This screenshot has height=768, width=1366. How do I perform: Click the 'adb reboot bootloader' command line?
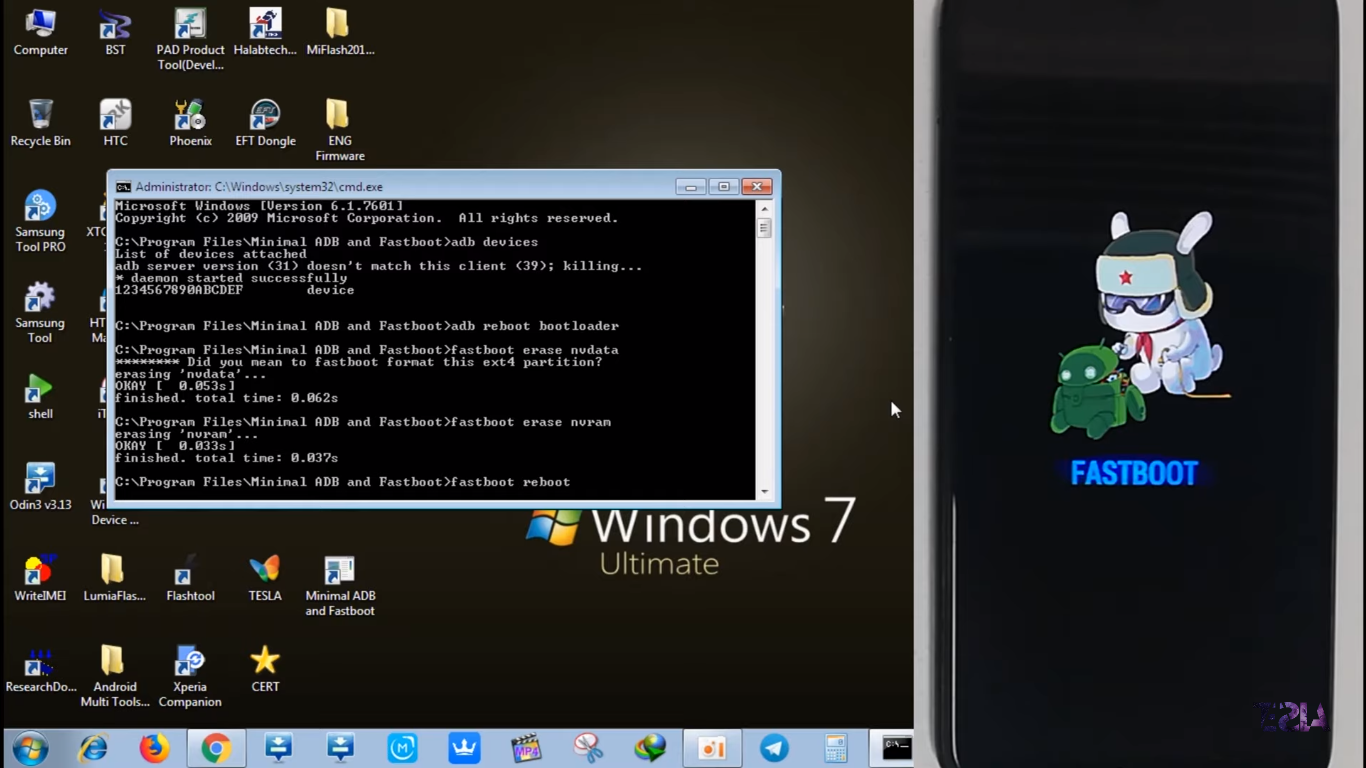click(x=367, y=326)
